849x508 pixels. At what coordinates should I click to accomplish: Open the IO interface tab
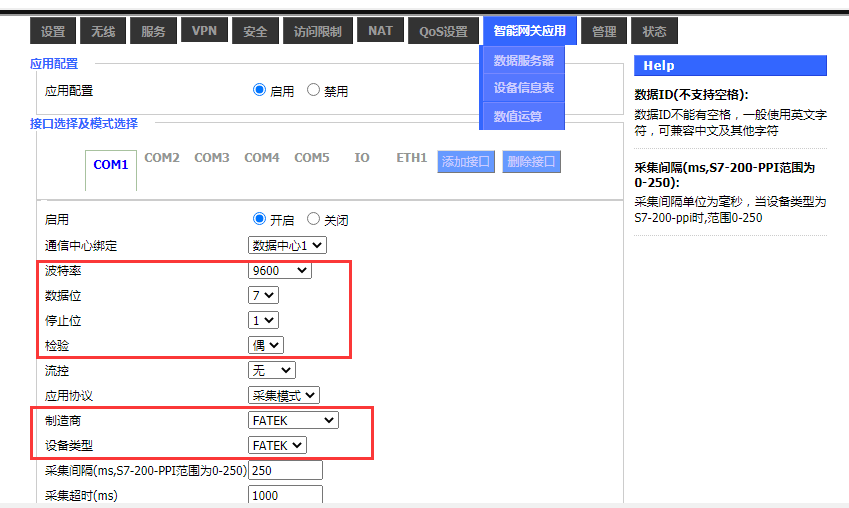tap(362, 158)
